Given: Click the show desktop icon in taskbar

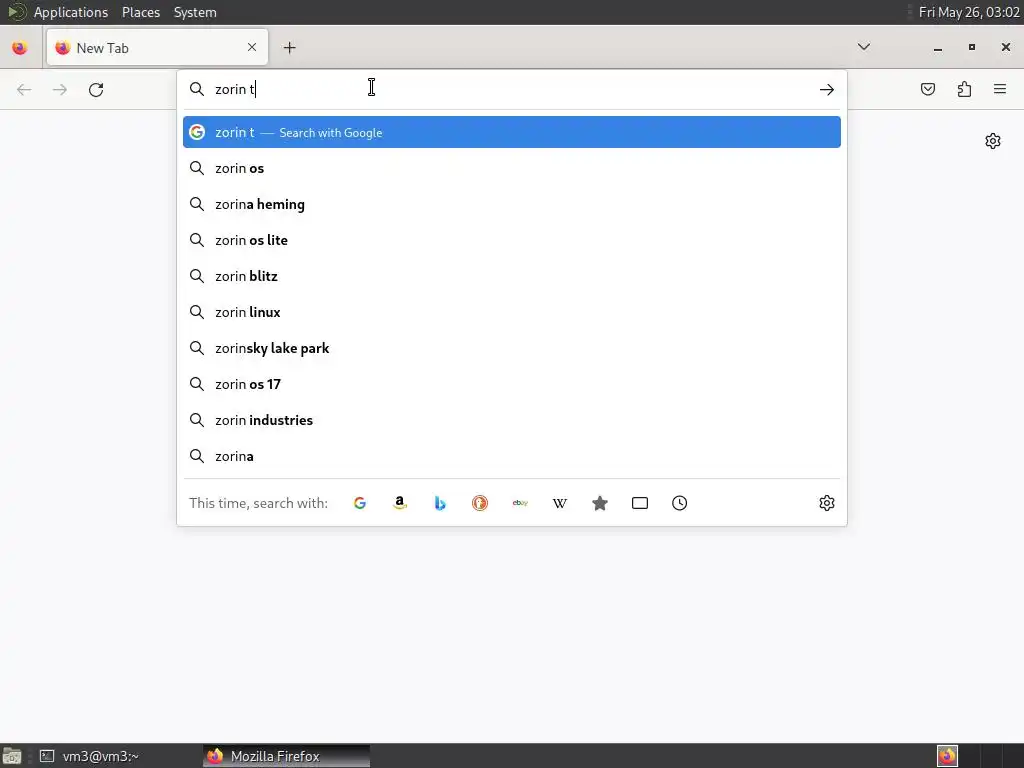Looking at the screenshot, I should [x=12, y=756].
